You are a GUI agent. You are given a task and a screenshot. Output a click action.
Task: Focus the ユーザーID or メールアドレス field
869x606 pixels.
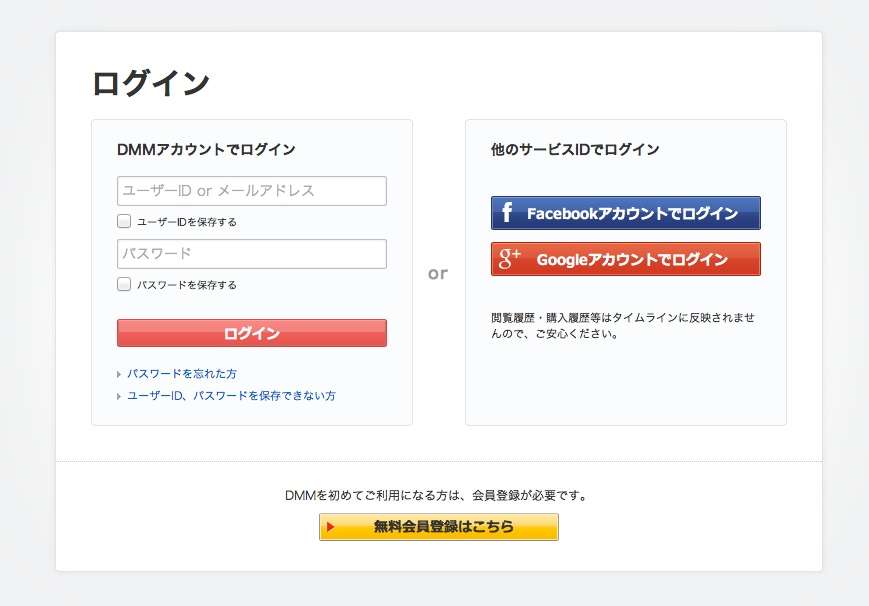click(x=252, y=191)
